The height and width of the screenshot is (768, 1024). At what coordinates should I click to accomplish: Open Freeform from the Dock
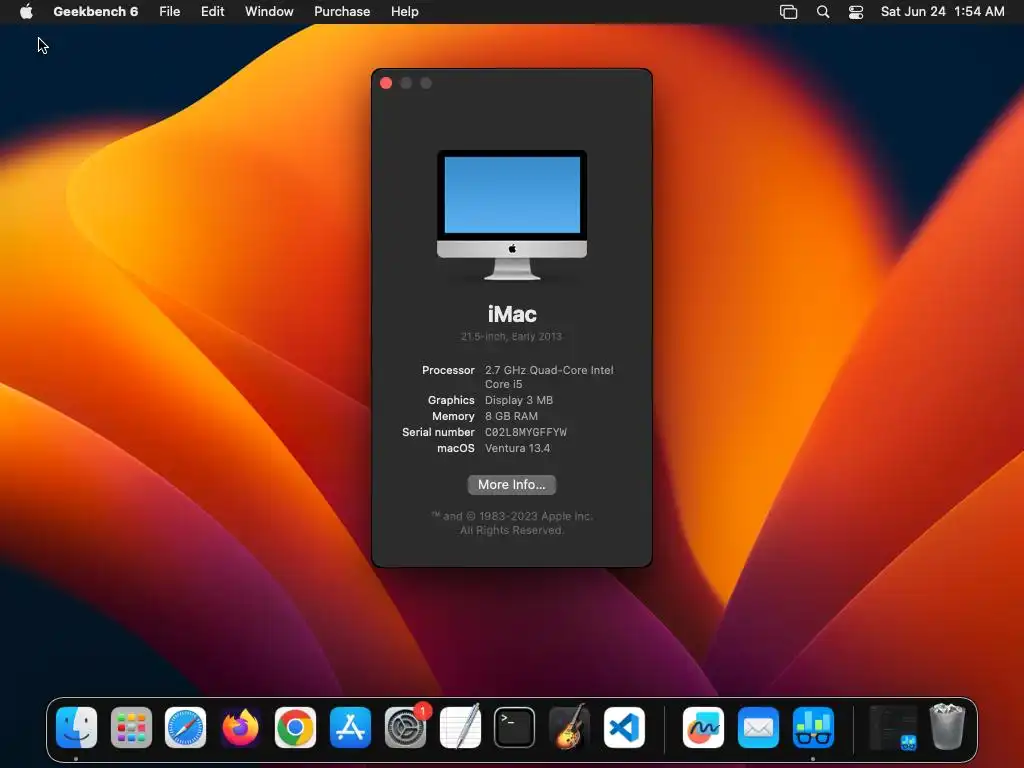point(703,728)
